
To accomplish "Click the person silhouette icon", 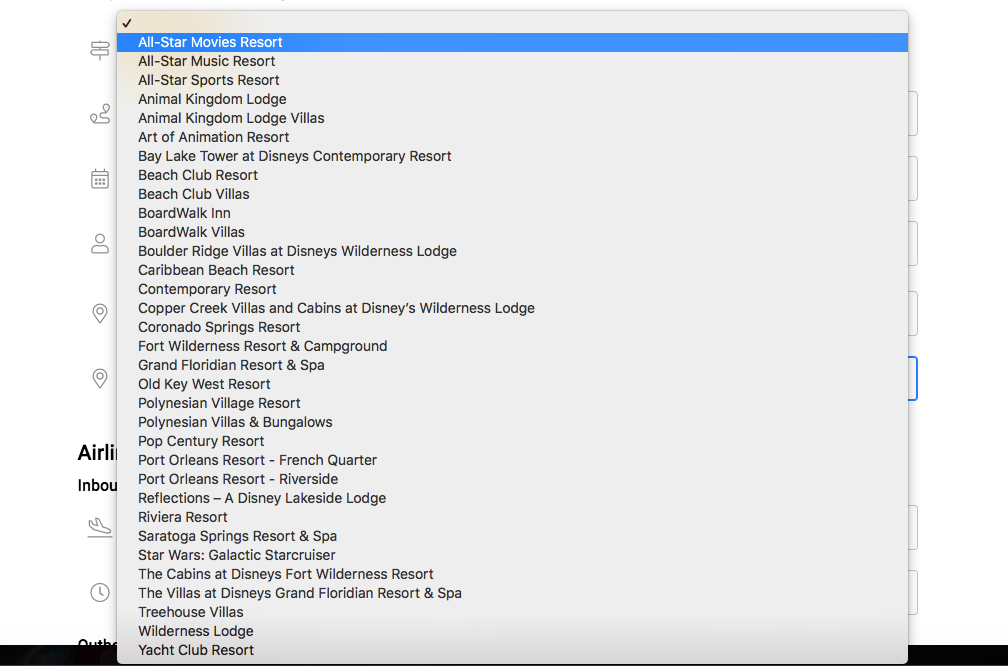I will coord(100,243).
